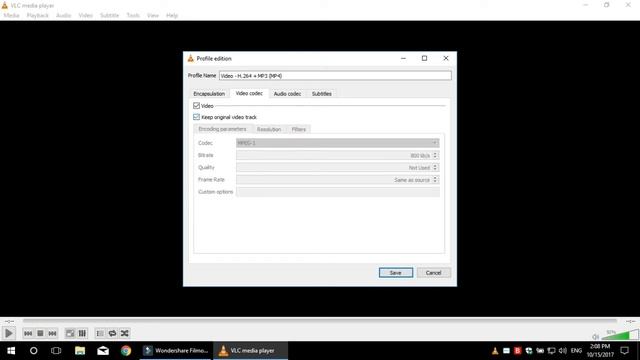Image resolution: width=640 pixels, height=360 pixels.
Task: Launch Google Chrome from the taskbar
Action: click(x=126, y=351)
